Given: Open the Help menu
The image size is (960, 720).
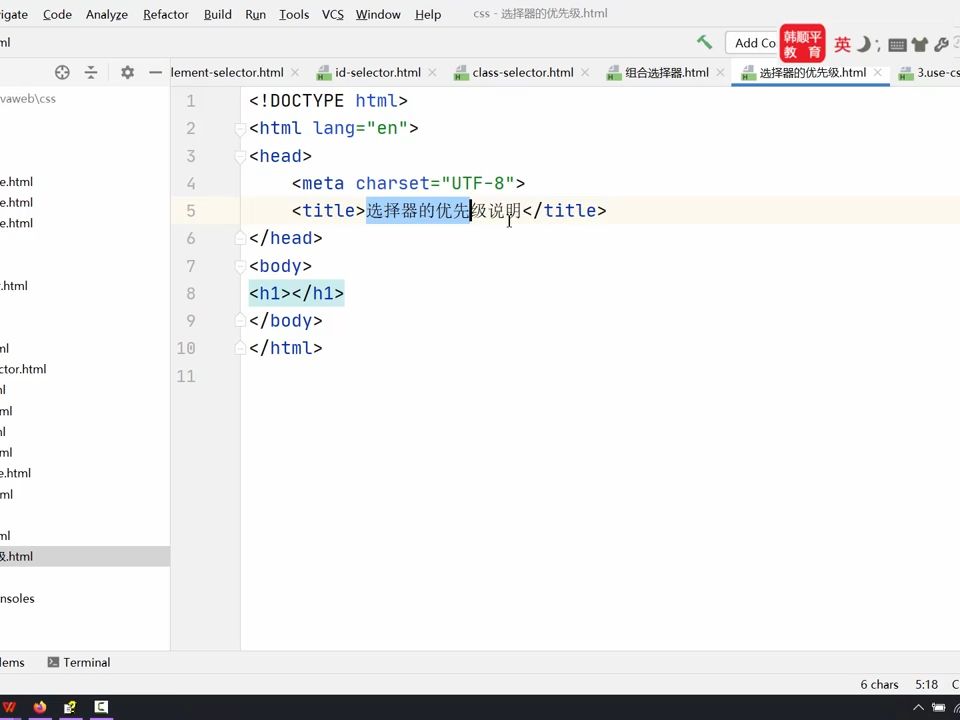Looking at the screenshot, I should point(427,14).
